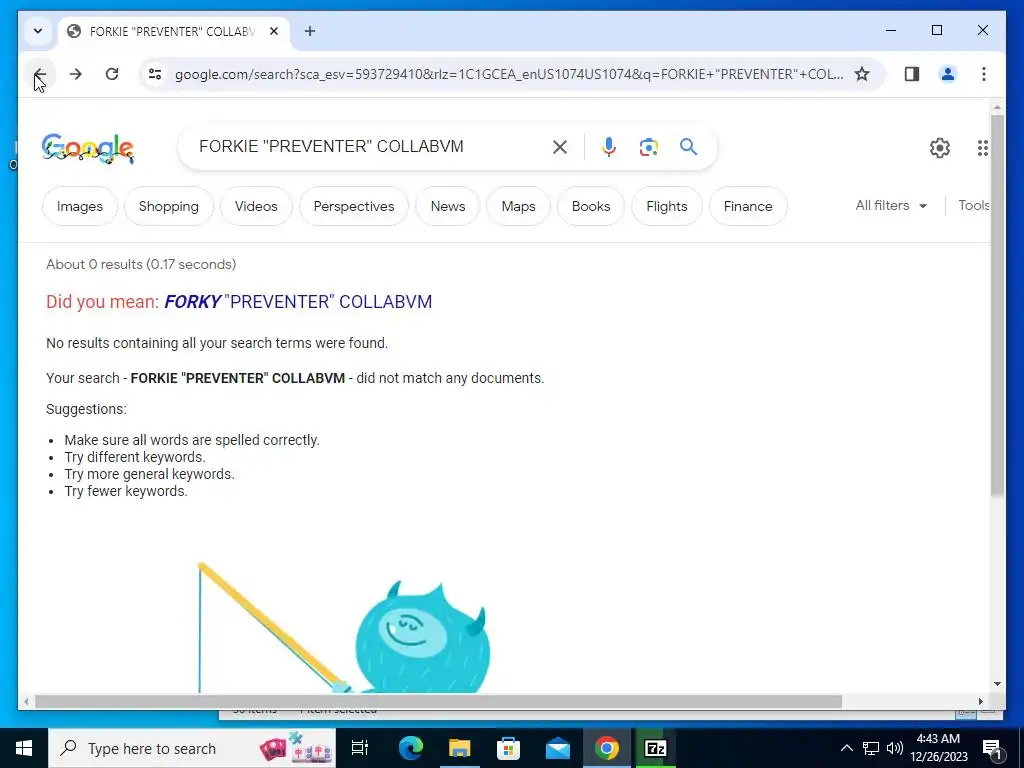Open the notification center
Screen dimensions: 1024x768
[x=992, y=748]
